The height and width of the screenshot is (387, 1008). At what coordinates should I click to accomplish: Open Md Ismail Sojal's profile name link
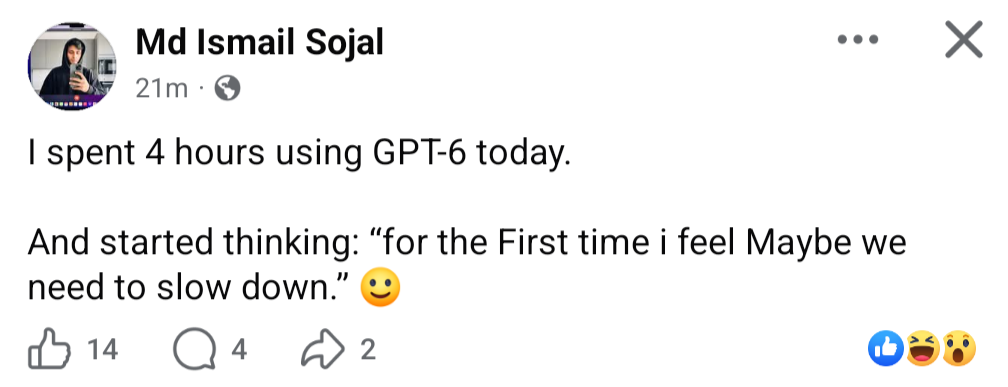260,44
